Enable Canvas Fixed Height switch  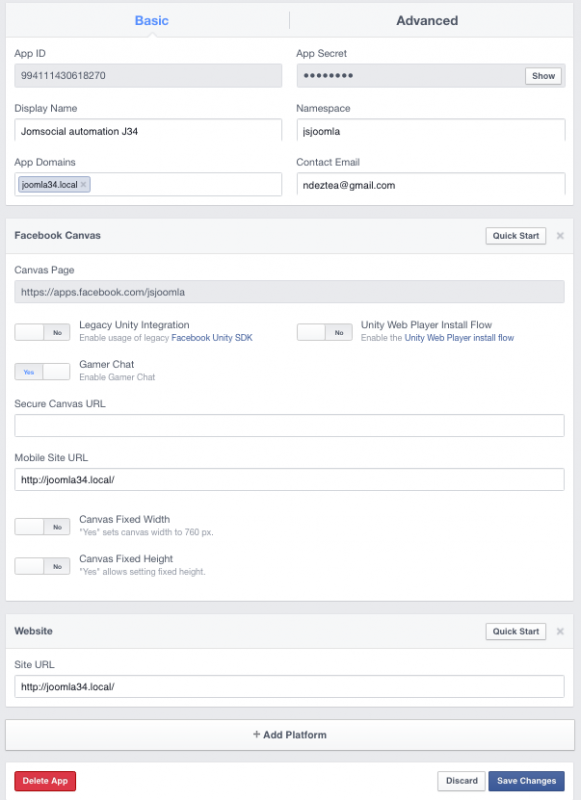[42, 566]
